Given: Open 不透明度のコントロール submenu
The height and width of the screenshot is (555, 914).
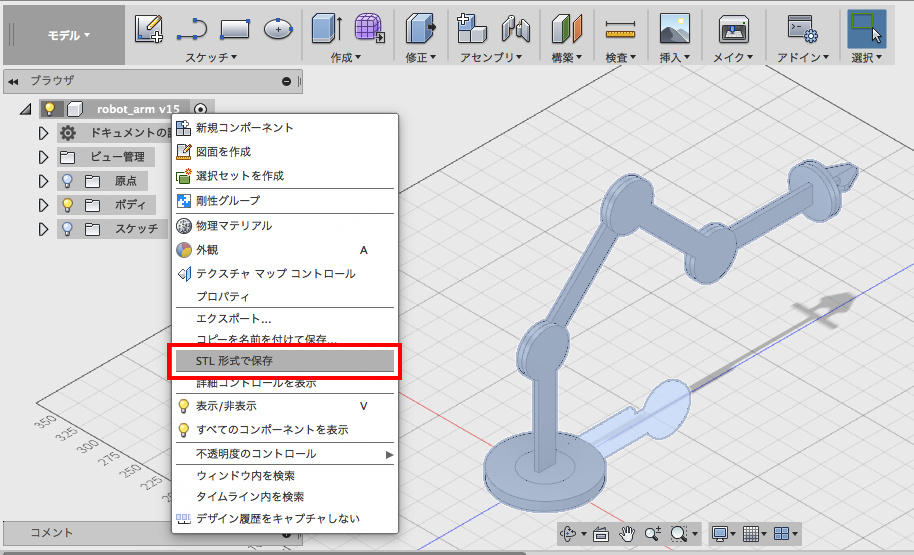Looking at the screenshot, I should [285, 454].
